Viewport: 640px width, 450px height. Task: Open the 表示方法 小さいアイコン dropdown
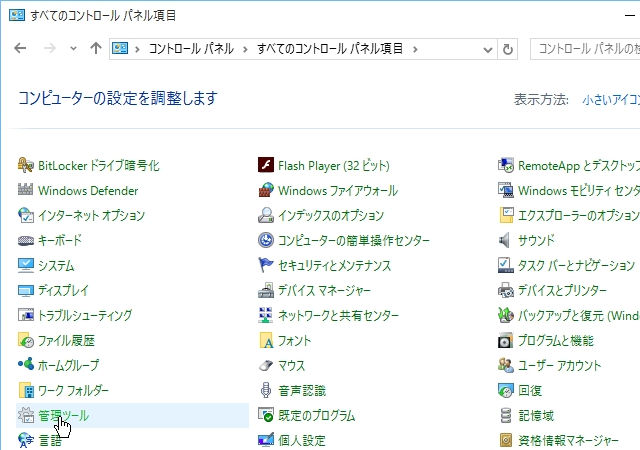611,100
